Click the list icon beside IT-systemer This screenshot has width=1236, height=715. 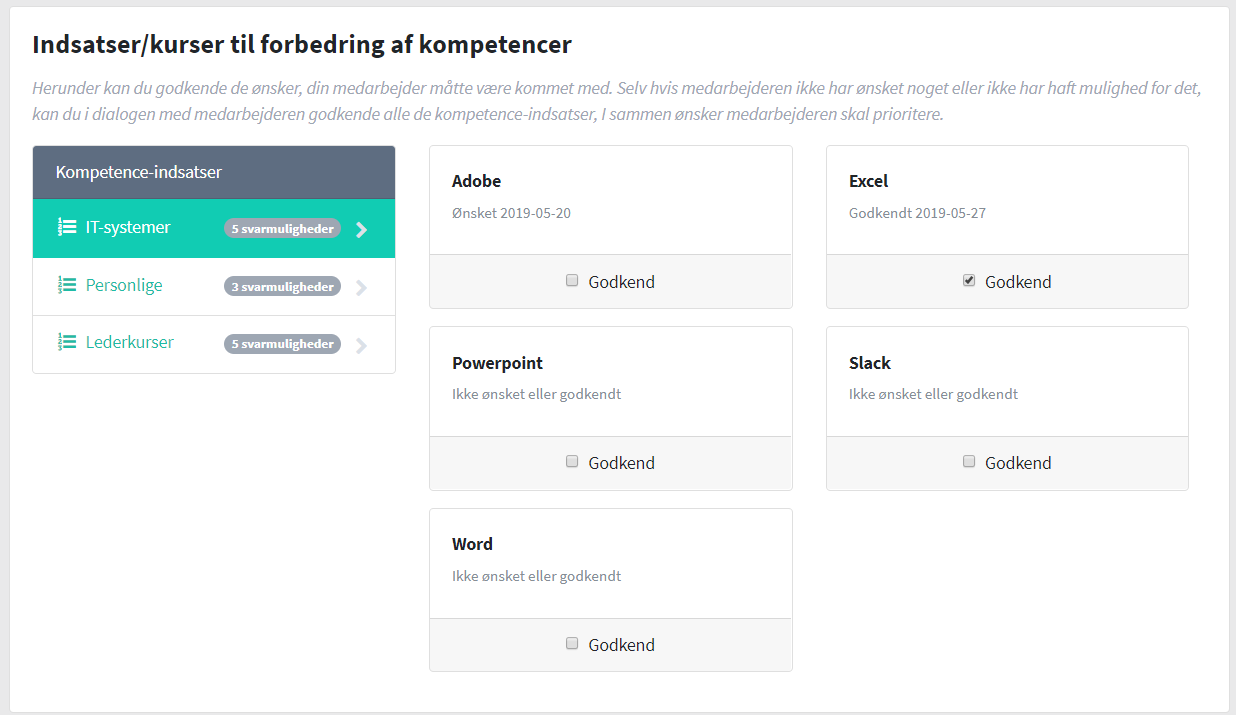(x=67, y=227)
